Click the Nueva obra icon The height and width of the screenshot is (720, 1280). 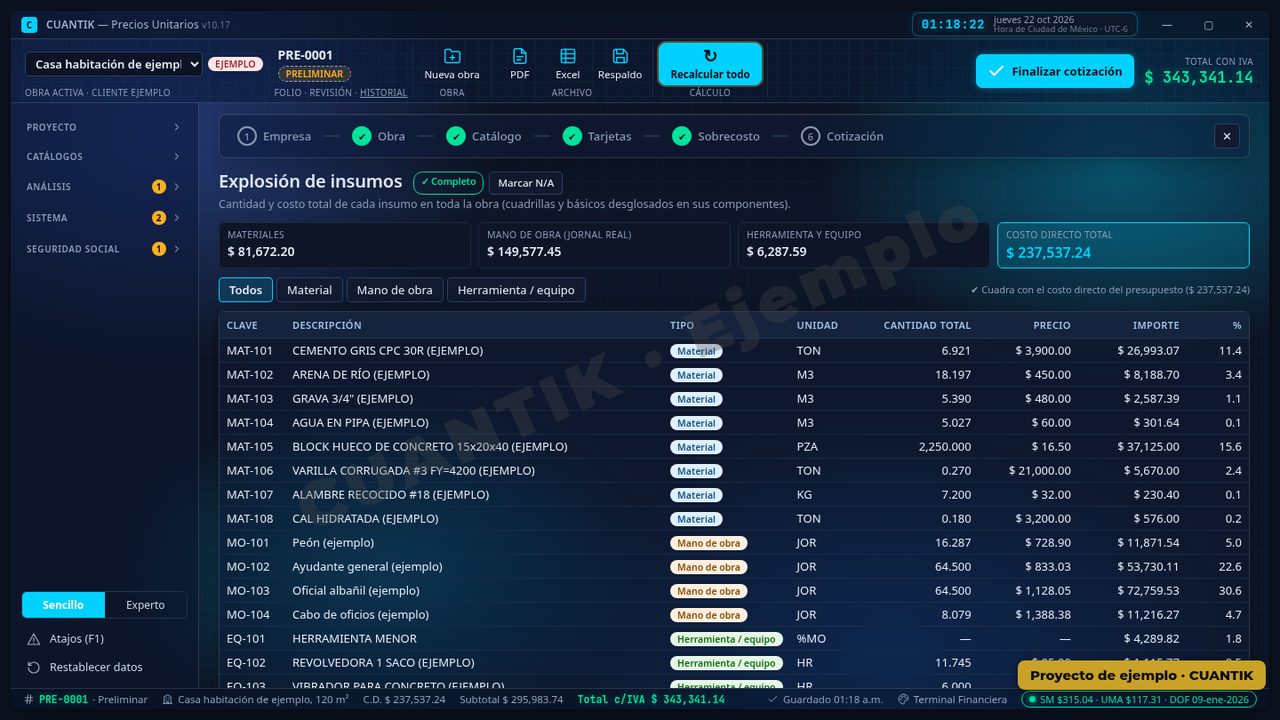(452, 56)
